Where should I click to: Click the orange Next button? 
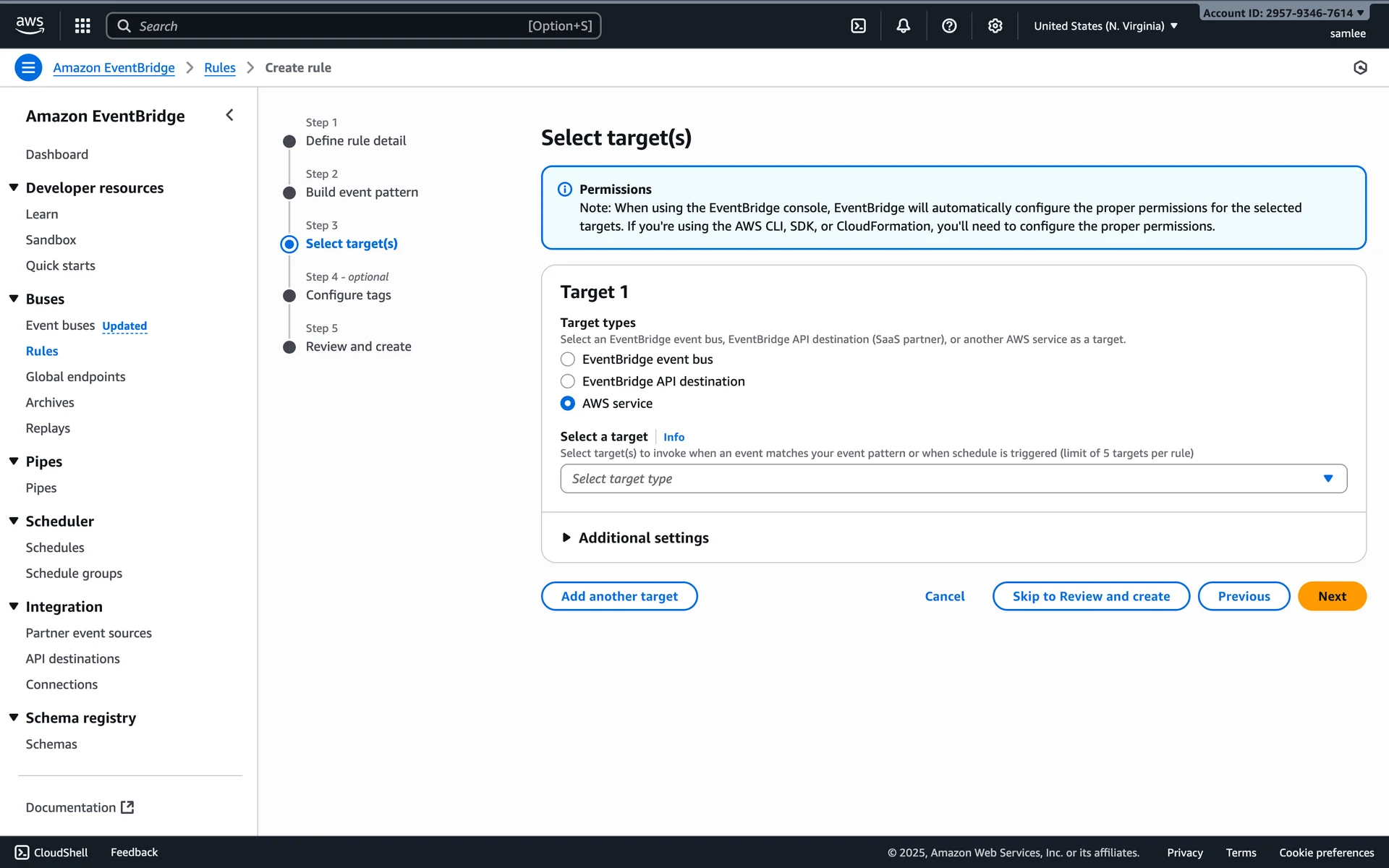[x=1331, y=596]
